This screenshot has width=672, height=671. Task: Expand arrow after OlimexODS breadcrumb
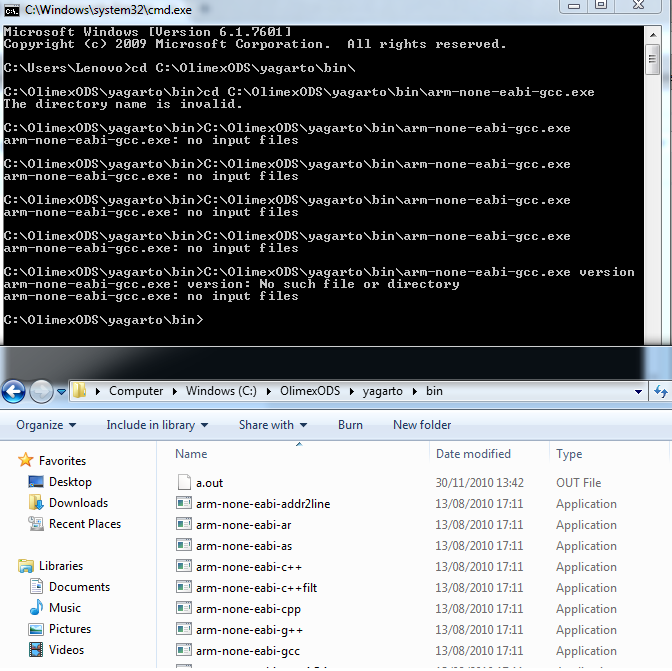pos(351,392)
